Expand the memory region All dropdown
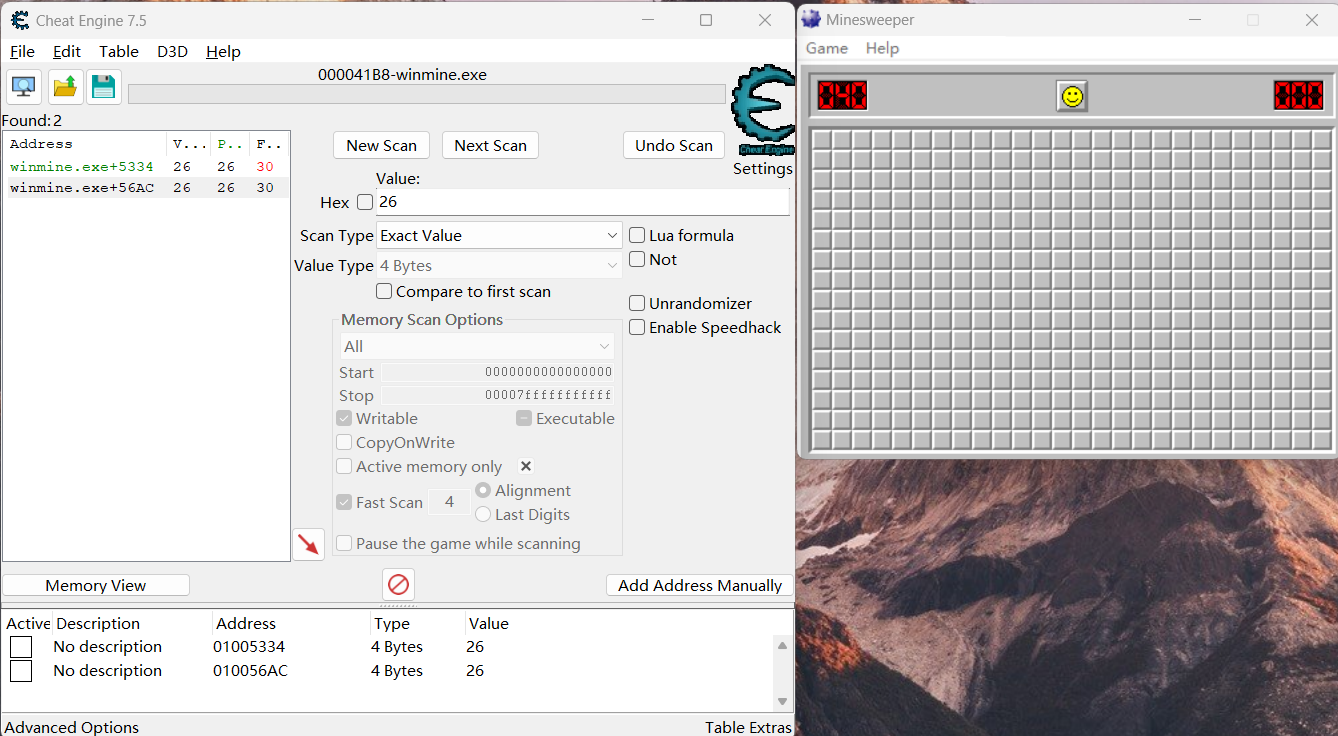The image size is (1338, 736). coord(476,346)
